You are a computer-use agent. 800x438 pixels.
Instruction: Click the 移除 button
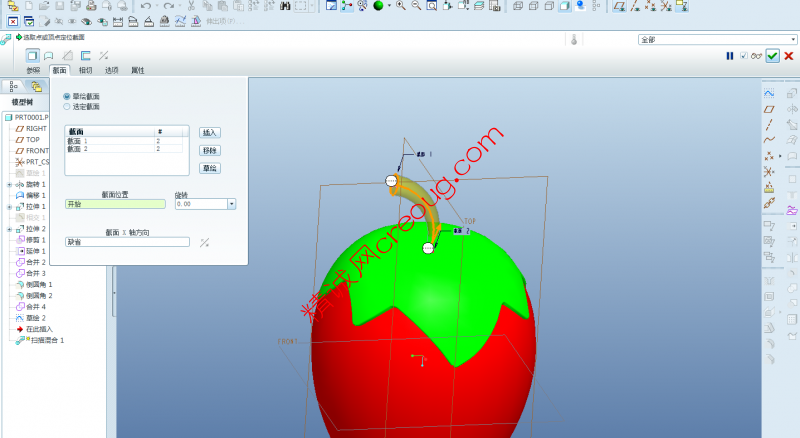pos(210,151)
